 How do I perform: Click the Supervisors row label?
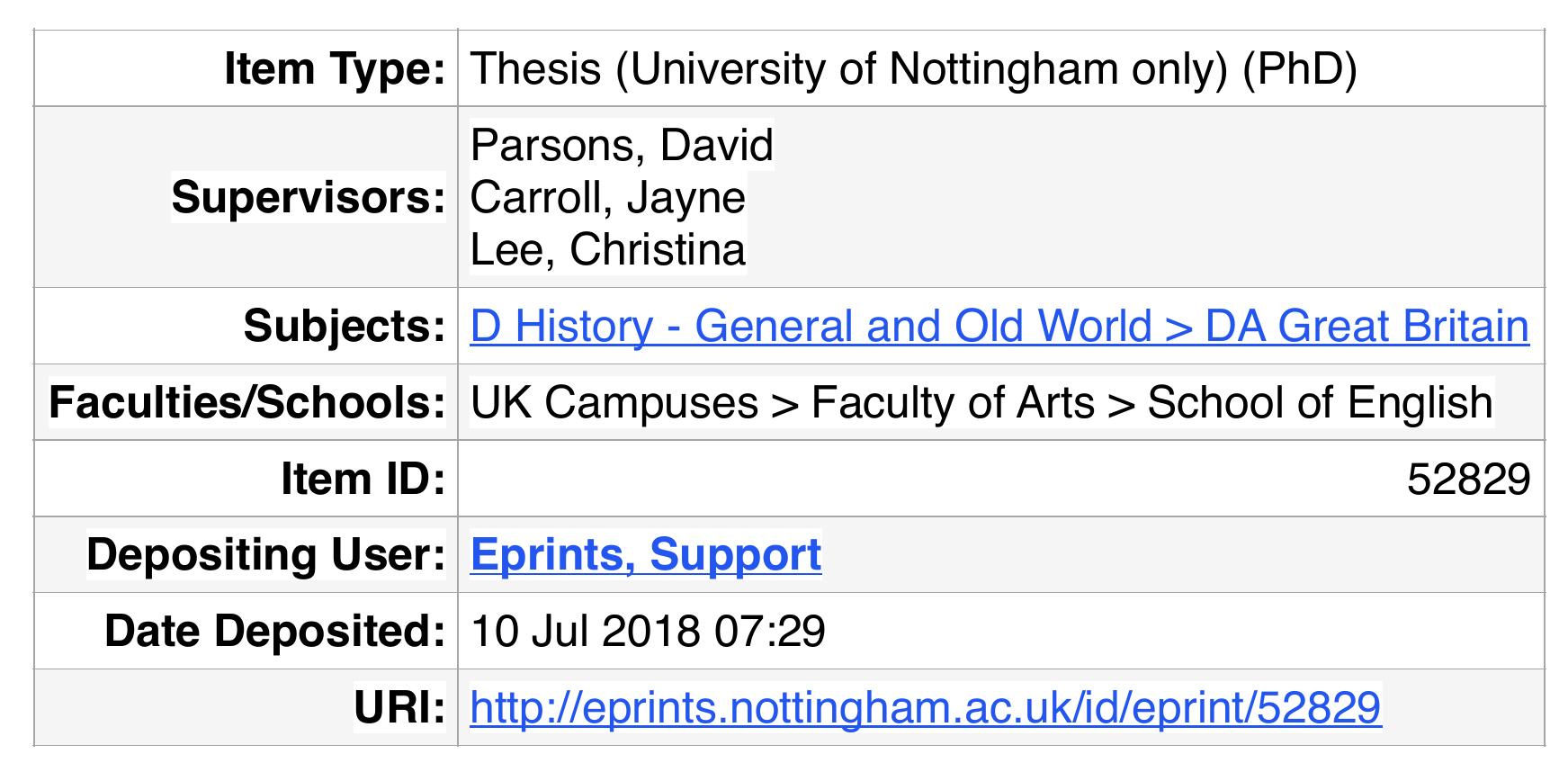(x=309, y=197)
